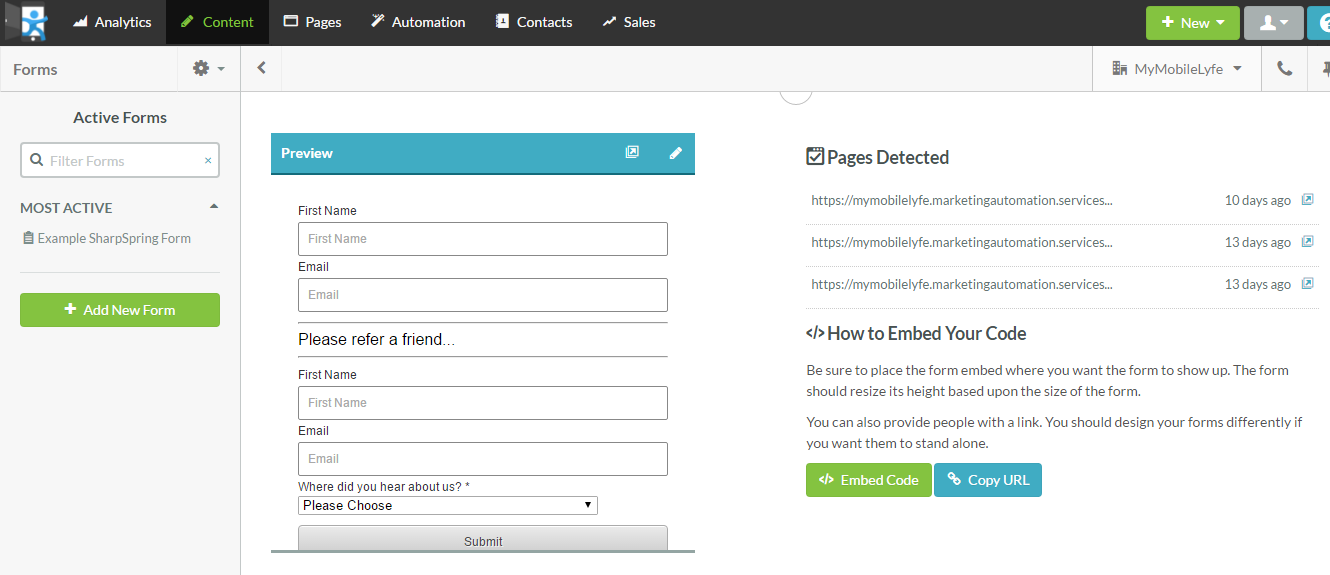Click first detected page URL
The width and height of the screenshot is (1330, 575).
pos(961,200)
